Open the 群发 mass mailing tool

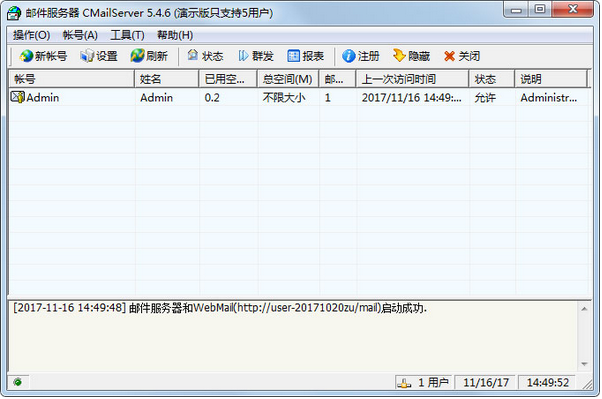pyautogui.click(x=256, y=56)
